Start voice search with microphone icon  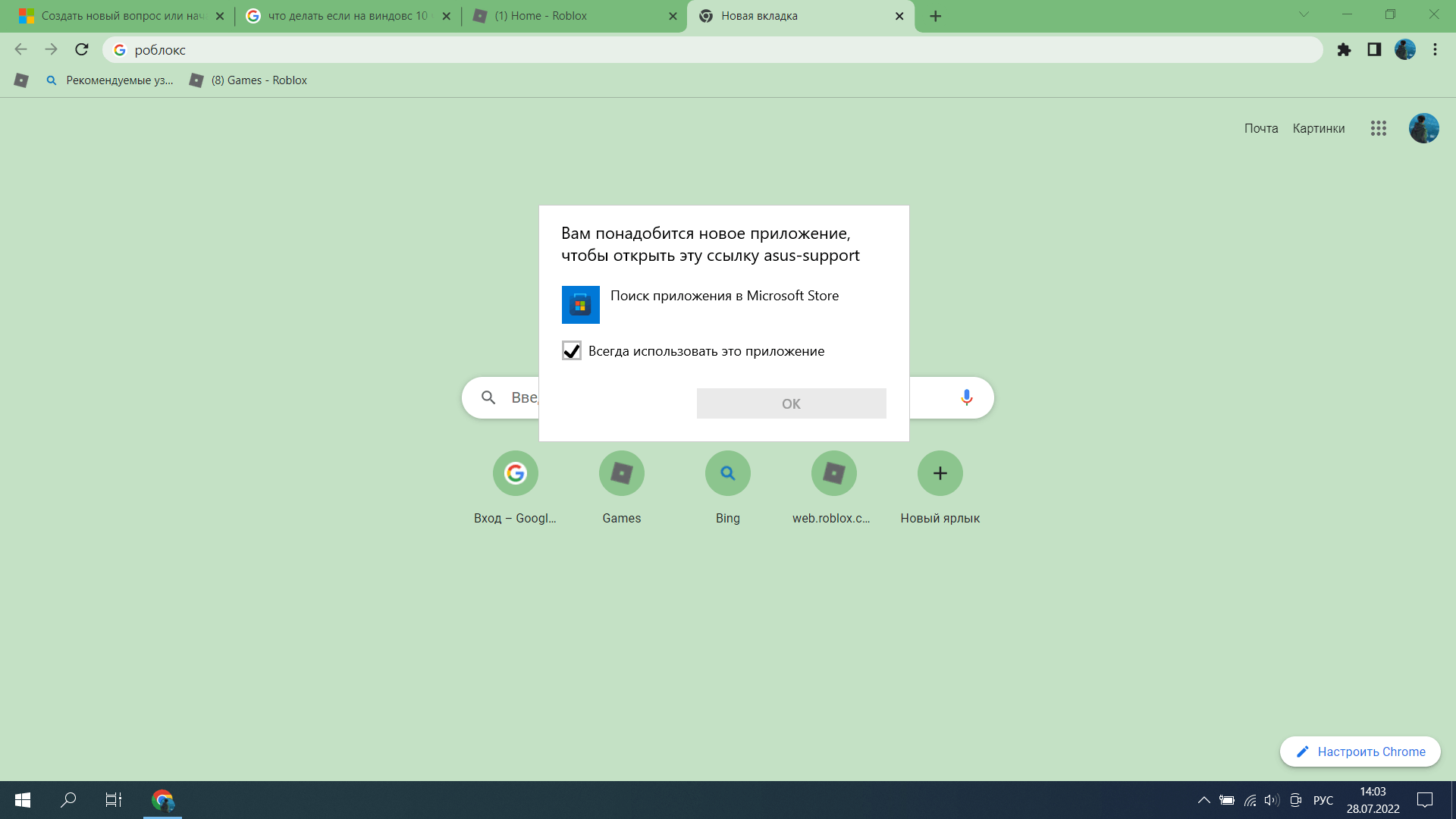pos(966,397)
